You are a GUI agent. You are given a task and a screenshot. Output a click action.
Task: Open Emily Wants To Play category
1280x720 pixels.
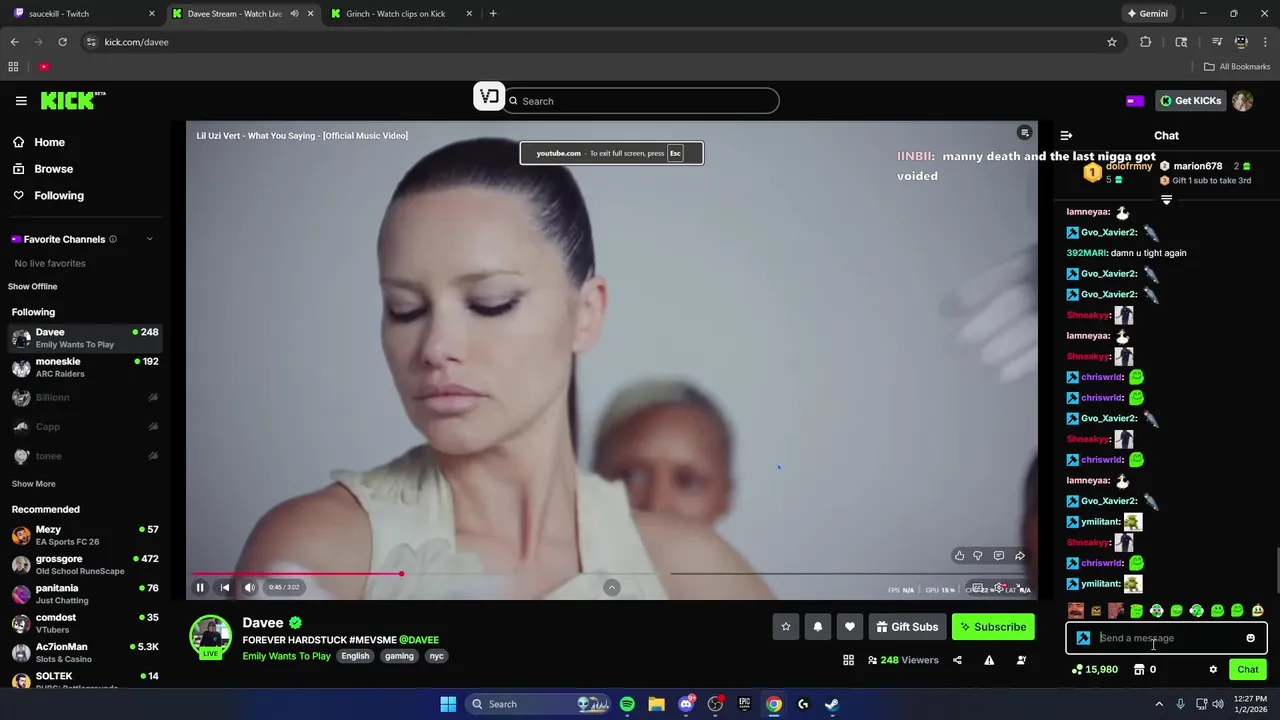tap(286, 656)
